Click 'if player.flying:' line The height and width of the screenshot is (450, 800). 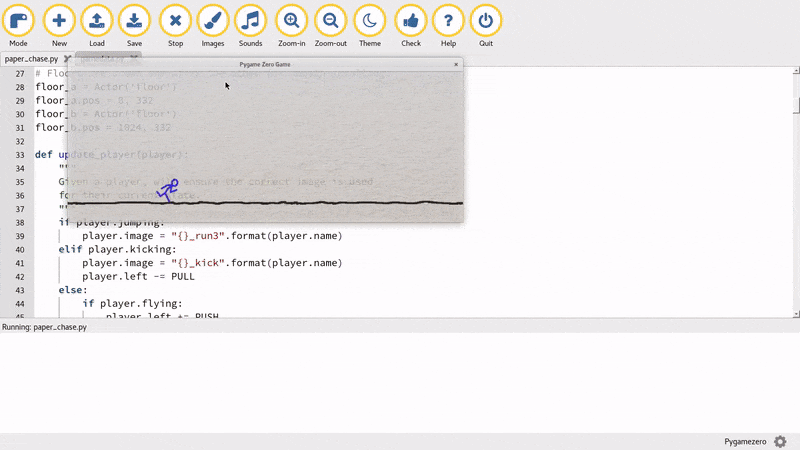click(132, 304)
